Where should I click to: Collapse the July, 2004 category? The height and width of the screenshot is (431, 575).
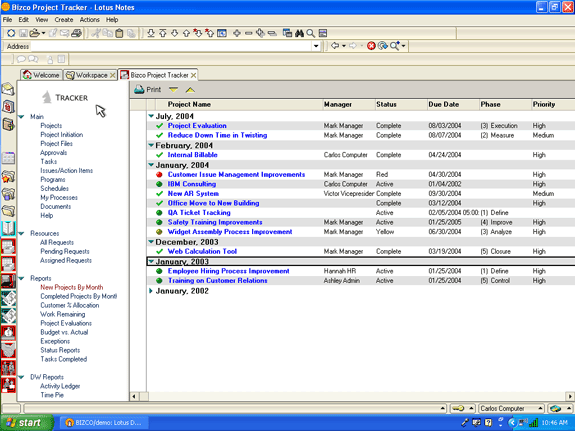pos(151,116)
